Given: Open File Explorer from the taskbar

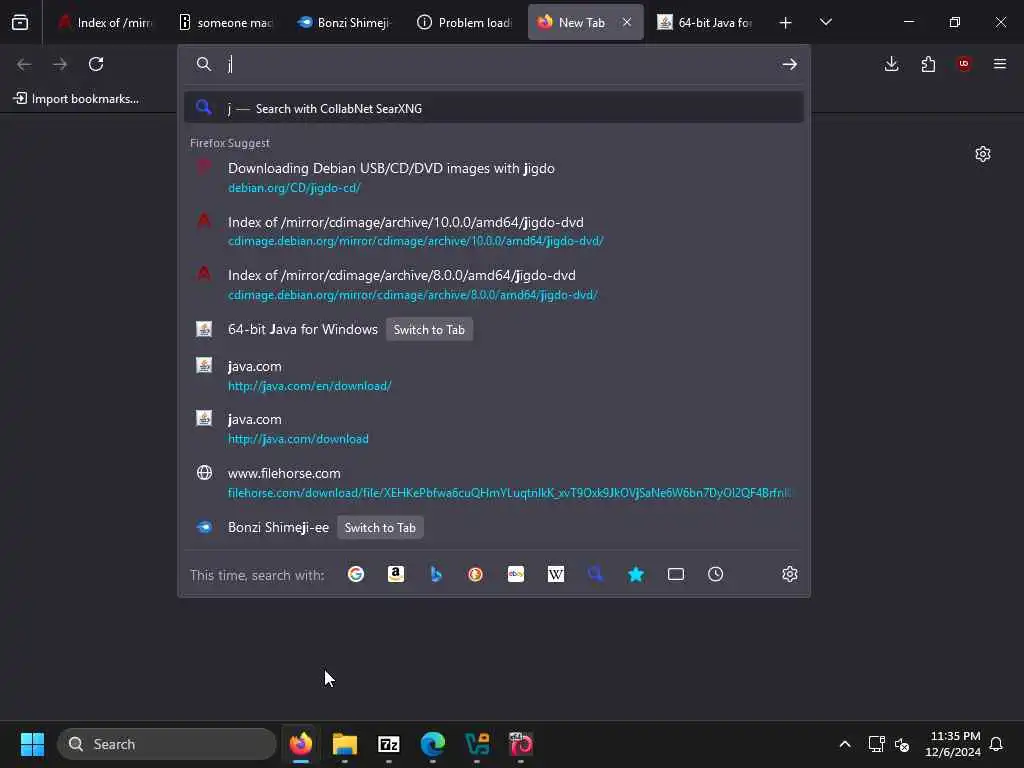Looking at the screenshot, I should click(x=345, y=744).
